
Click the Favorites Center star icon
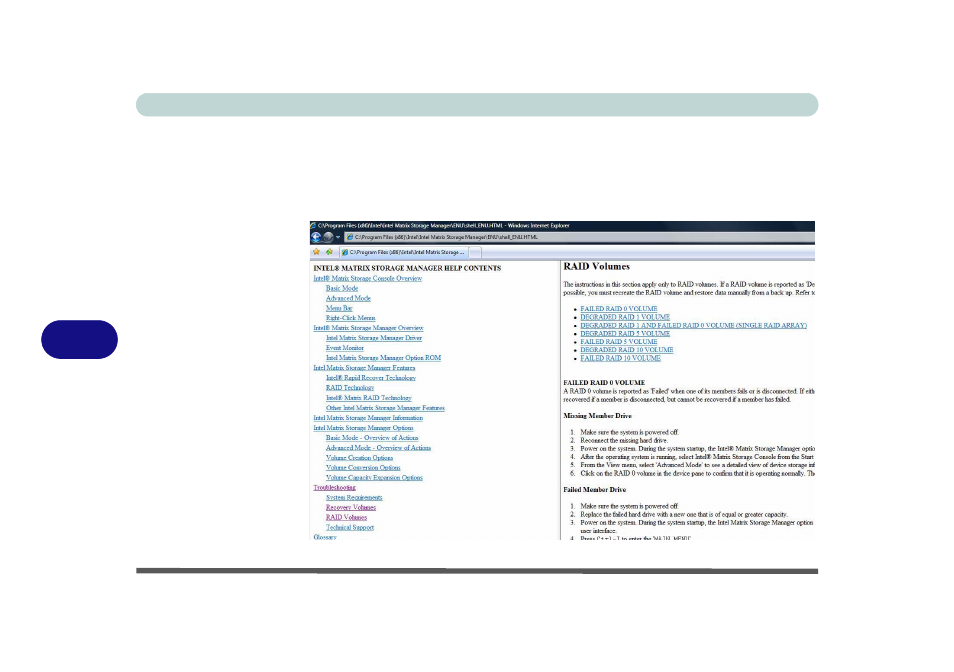316,252
